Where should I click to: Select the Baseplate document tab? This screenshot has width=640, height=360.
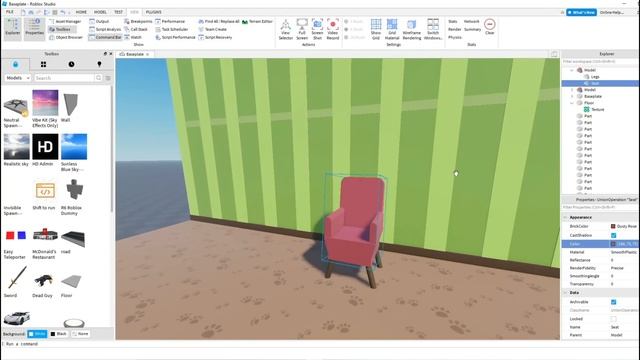click(x=134, y=54)
